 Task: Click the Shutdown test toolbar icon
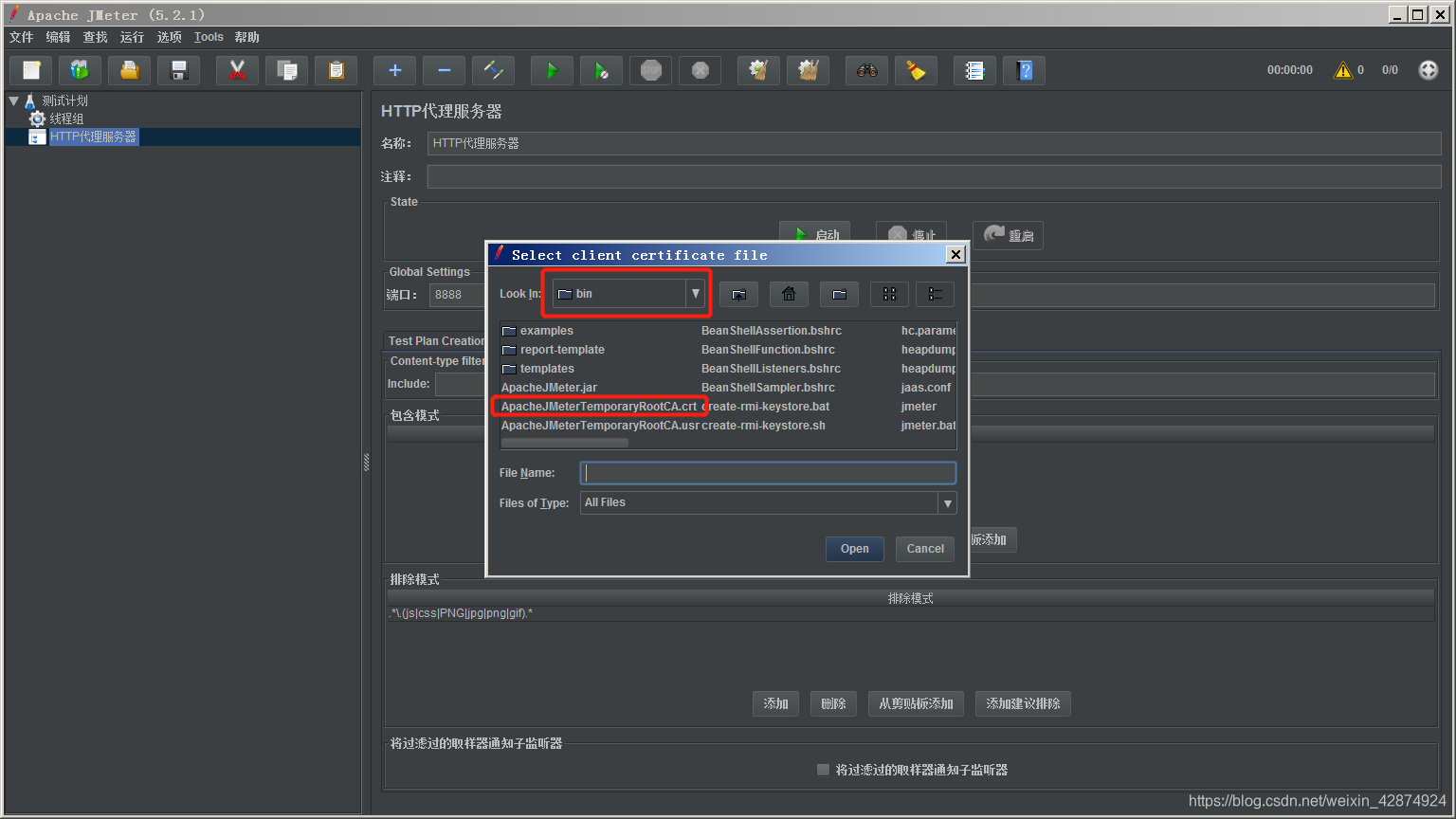[700, 70]
